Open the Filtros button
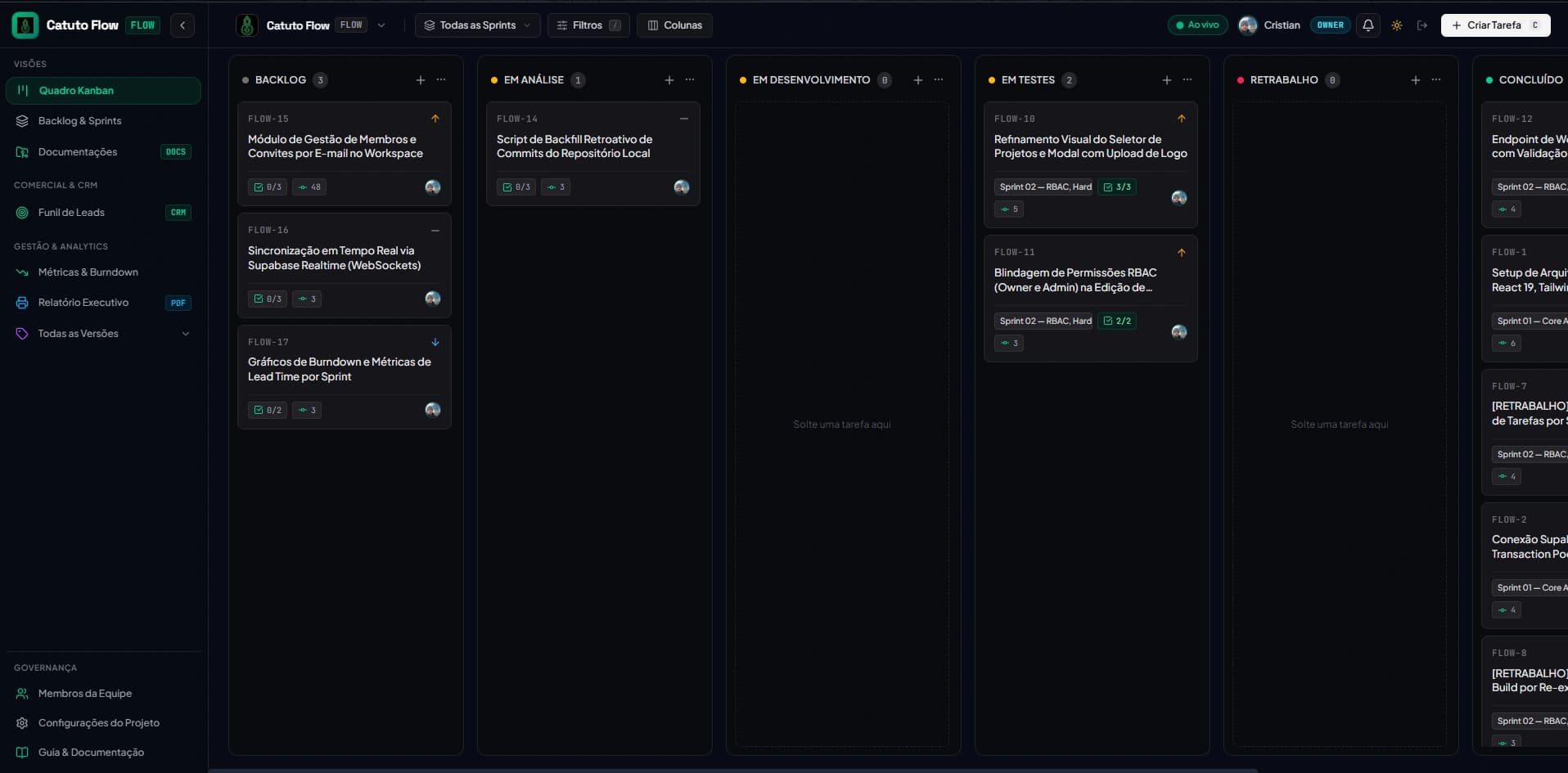The image size is (1568, 773). 588,25
